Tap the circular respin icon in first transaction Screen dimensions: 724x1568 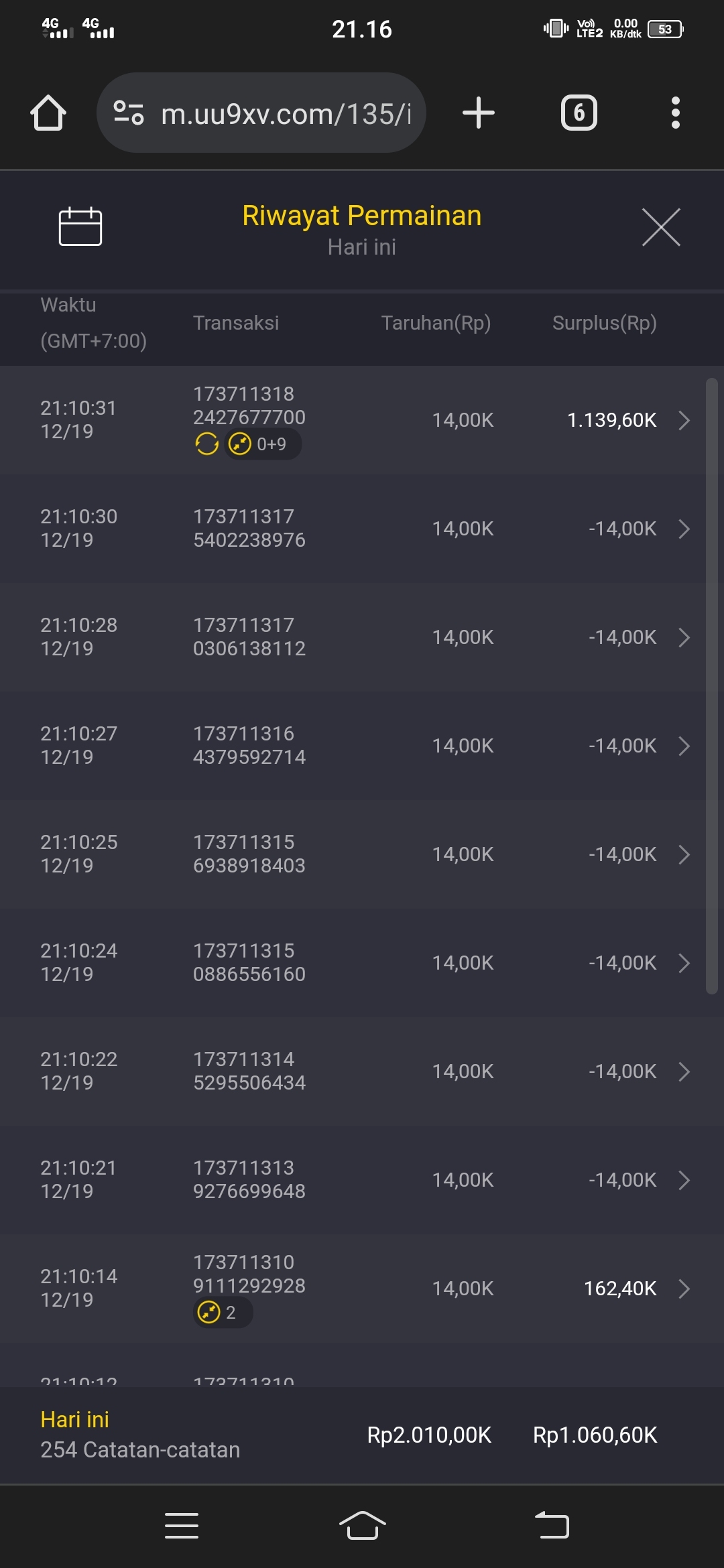click(206, 444)
